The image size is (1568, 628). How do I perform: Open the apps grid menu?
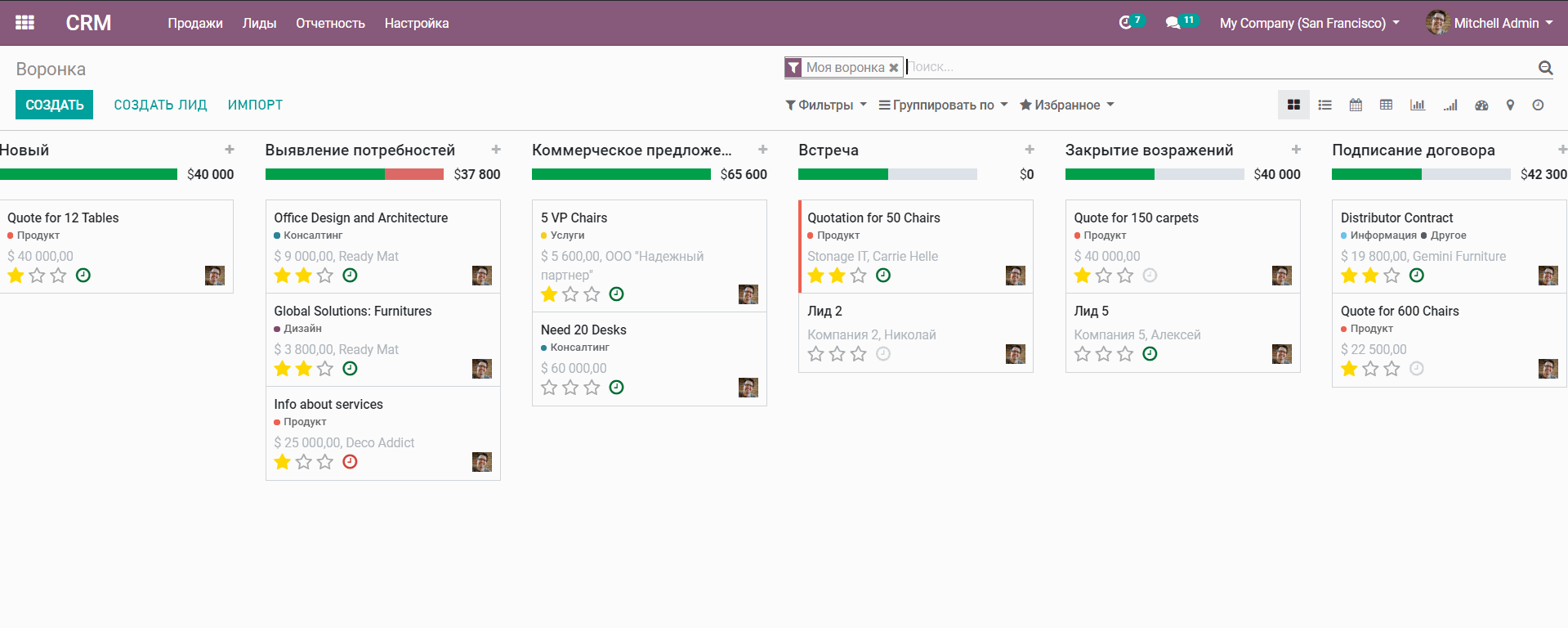pos(25,23)
